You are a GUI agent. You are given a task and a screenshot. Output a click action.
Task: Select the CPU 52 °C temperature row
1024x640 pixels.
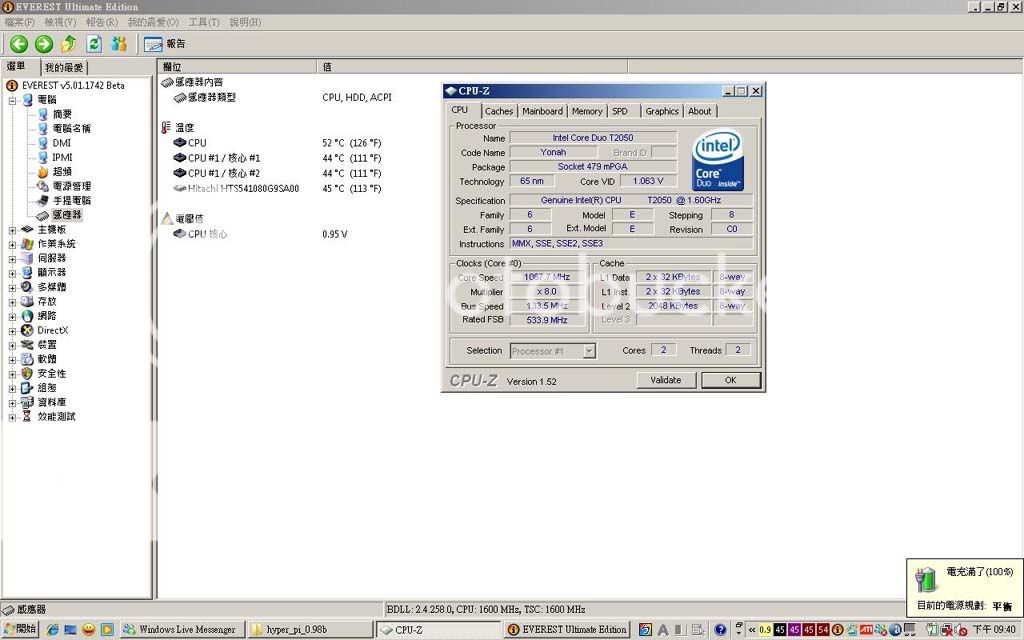tap(278, 143)
